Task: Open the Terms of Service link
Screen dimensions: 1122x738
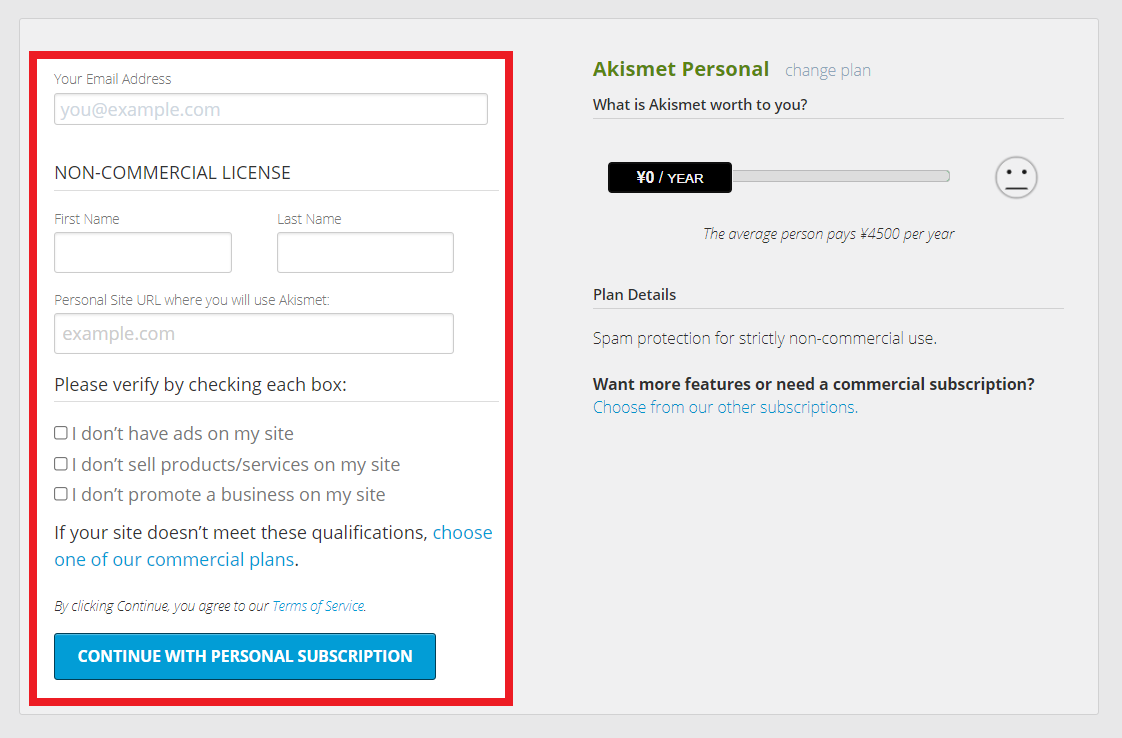Action: point(318,606)
